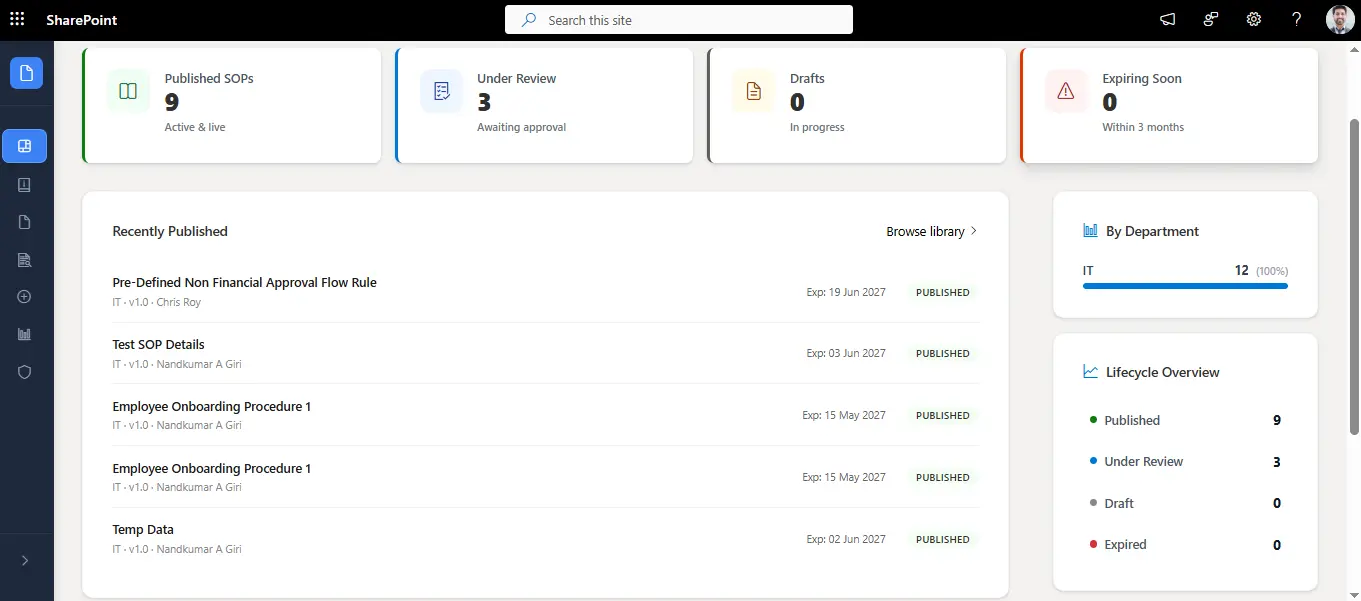Click the Lifecycle Overview trend icon

click(x=1091, y=372)
